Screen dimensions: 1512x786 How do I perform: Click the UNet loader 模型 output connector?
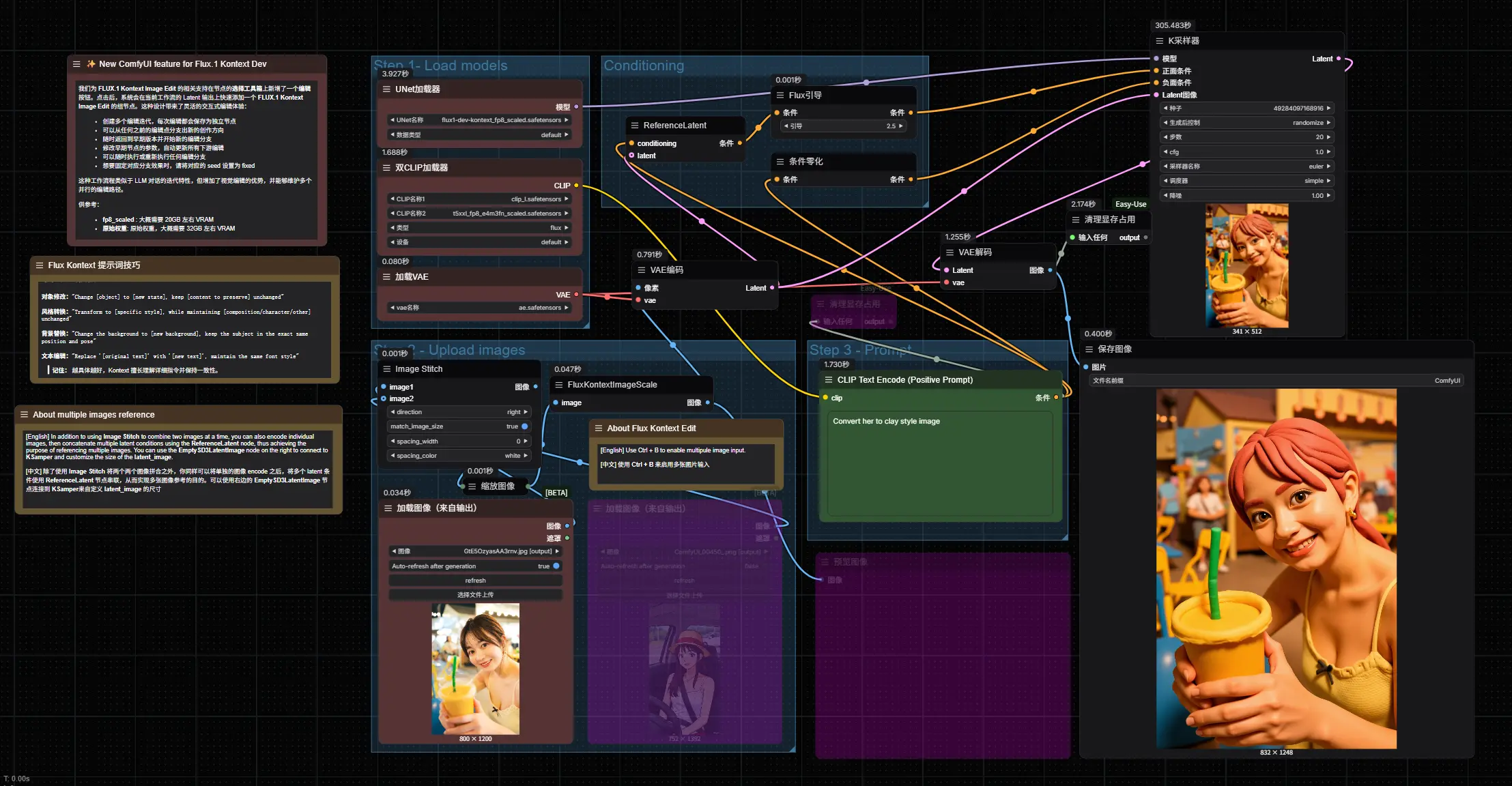(576, 107)
